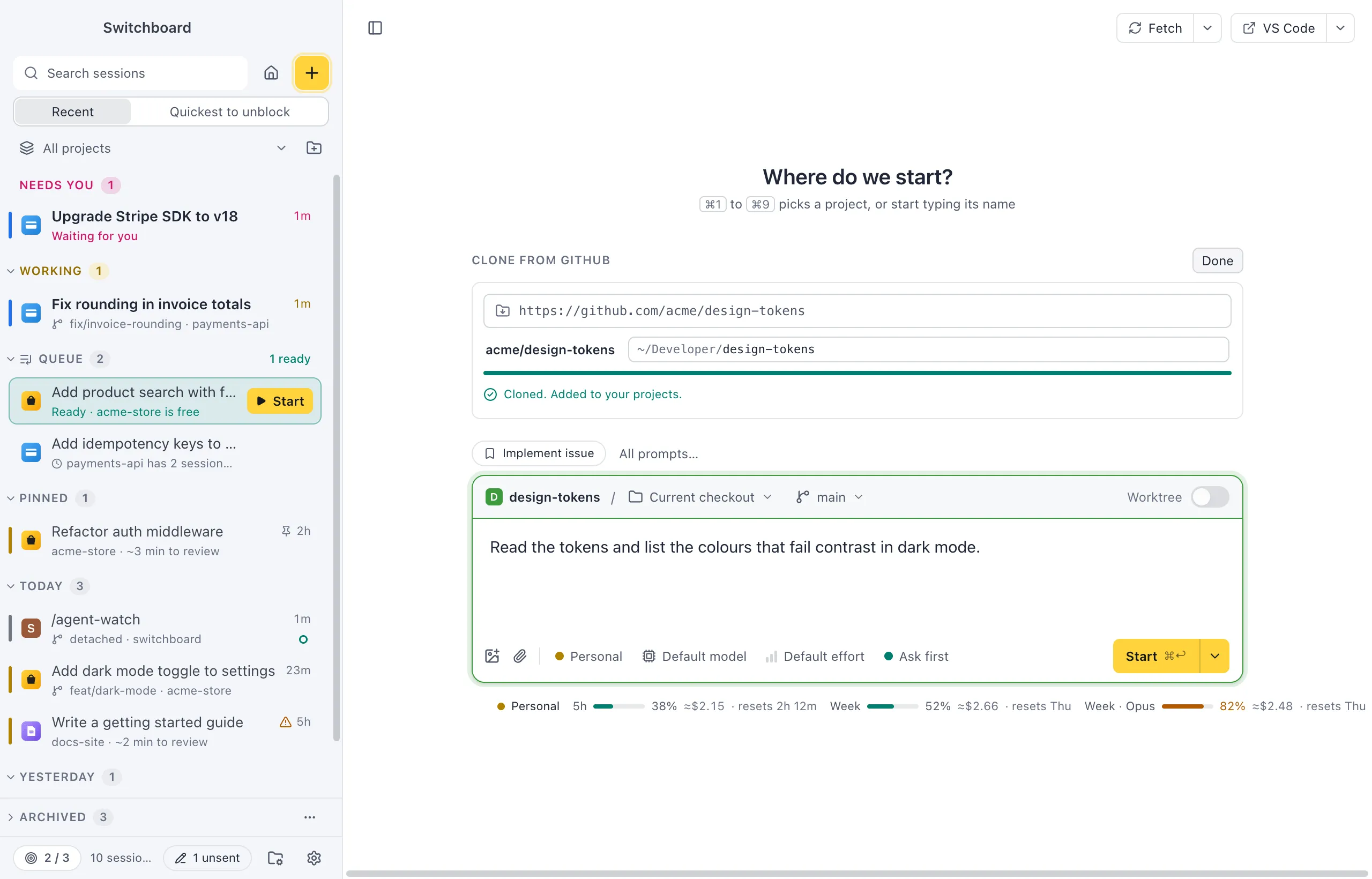Open the Fetch dropdown arrow
The width and height of the screenshot is (1372, 879).
pyautogui.click(x=1207, y=28)
